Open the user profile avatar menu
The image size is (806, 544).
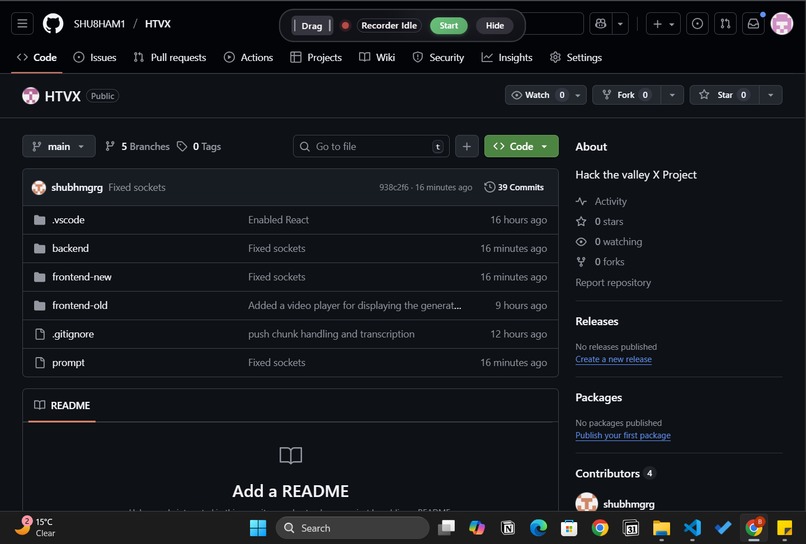[x=781, y=24]
